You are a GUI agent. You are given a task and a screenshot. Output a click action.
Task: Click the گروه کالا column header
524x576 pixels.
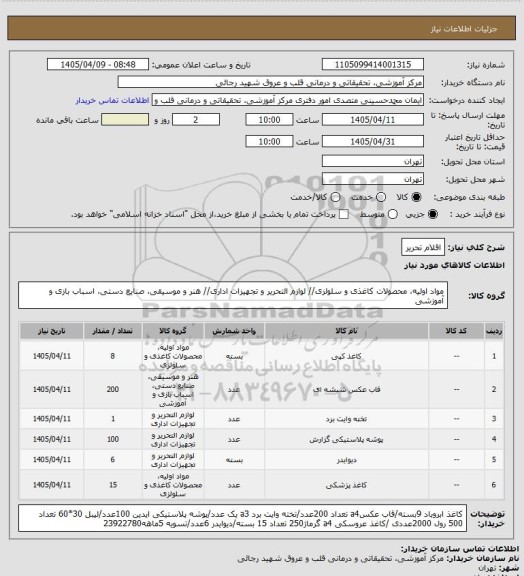click(x=173, y=331)
